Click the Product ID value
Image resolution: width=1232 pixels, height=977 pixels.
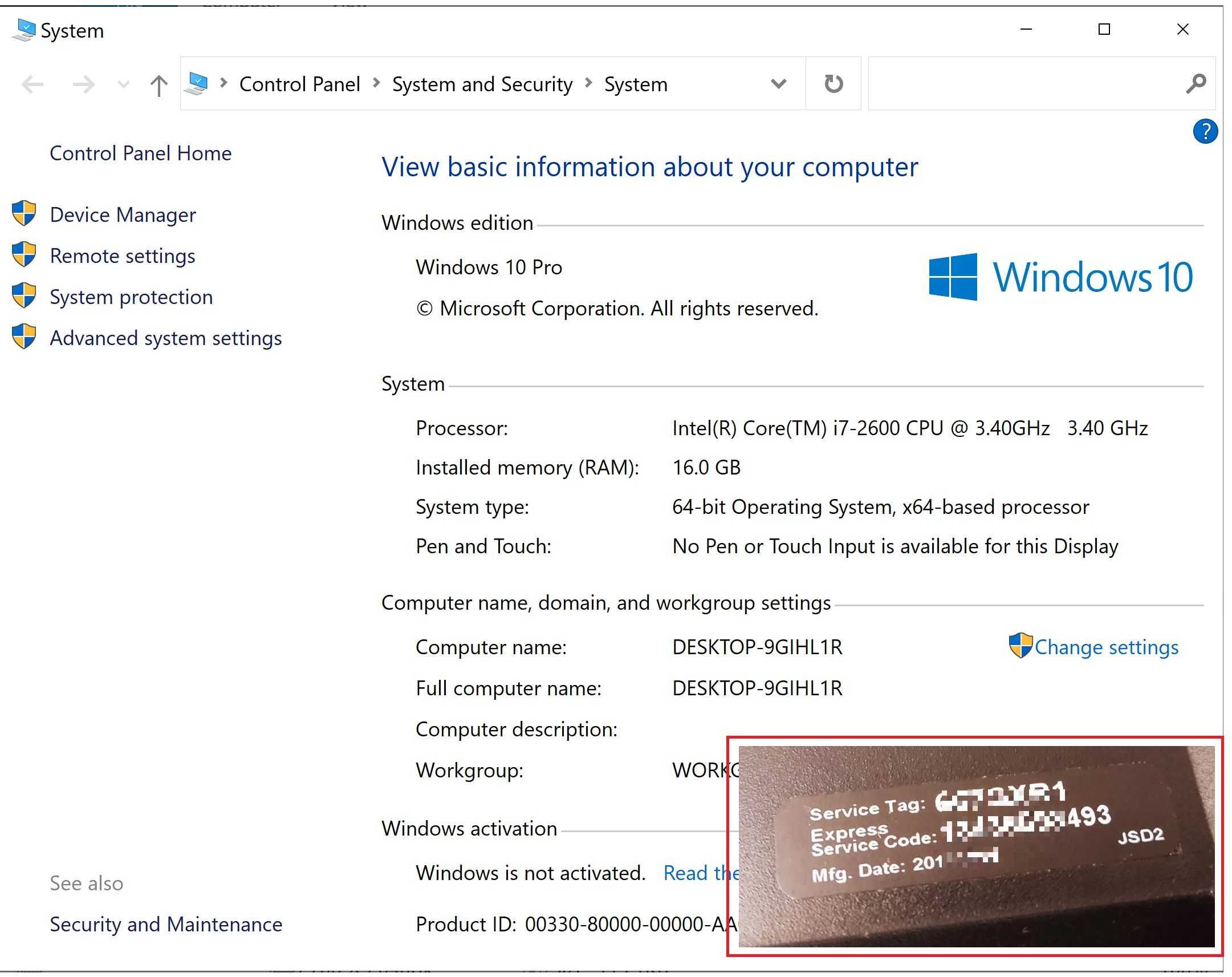coord(632,925)
